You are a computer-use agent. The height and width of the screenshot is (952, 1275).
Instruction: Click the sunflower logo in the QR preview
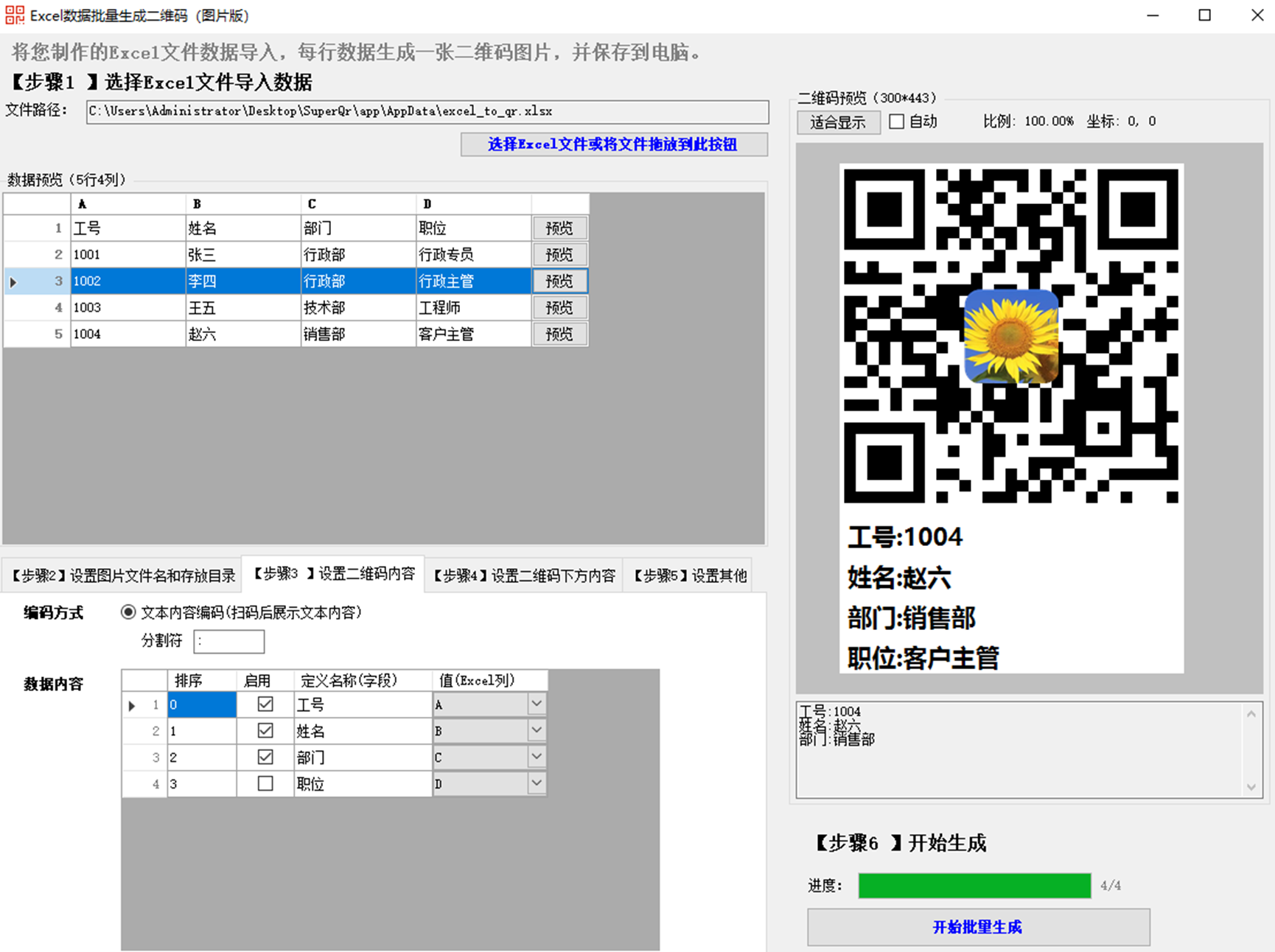1011,336
